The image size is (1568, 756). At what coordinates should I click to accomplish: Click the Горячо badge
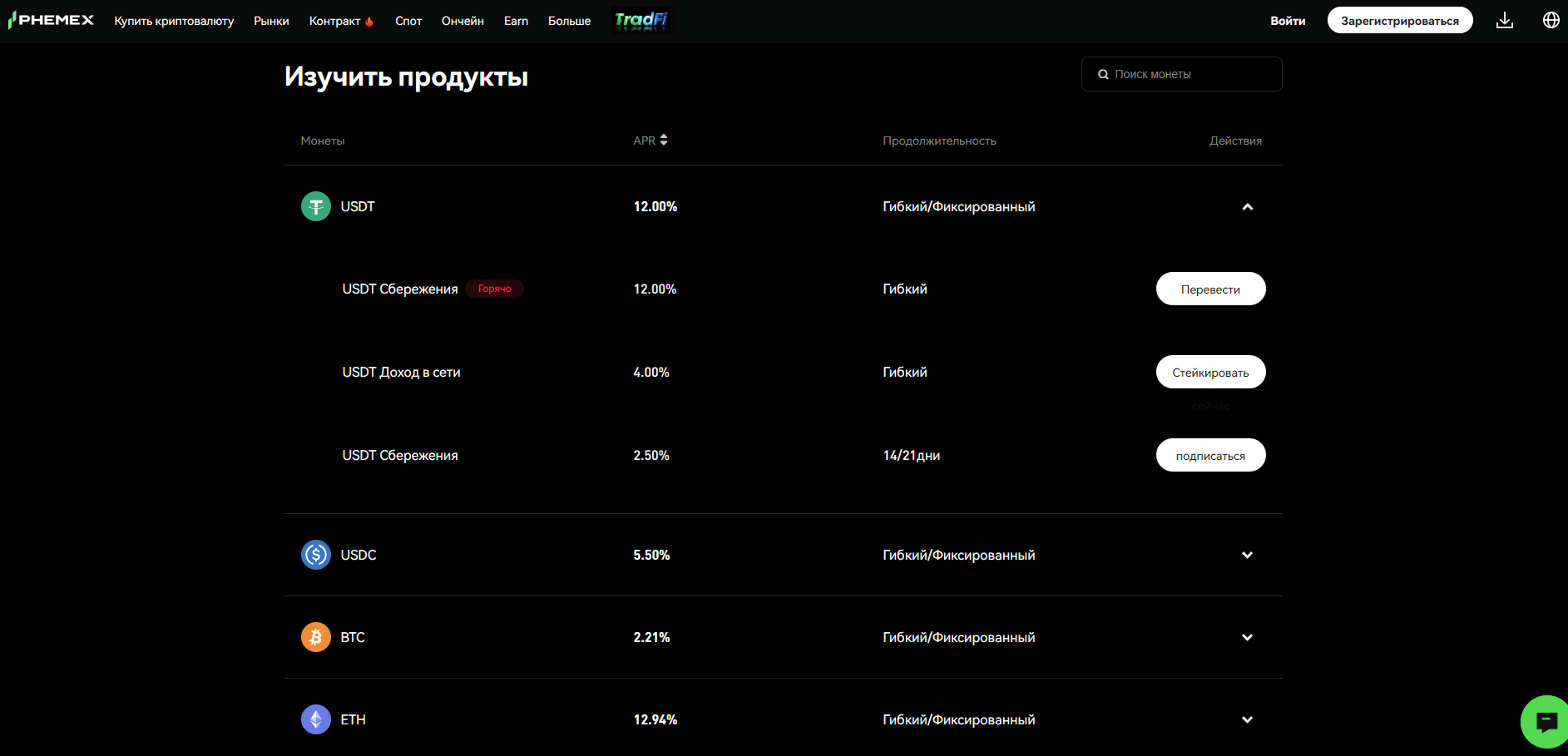[494, 289]
